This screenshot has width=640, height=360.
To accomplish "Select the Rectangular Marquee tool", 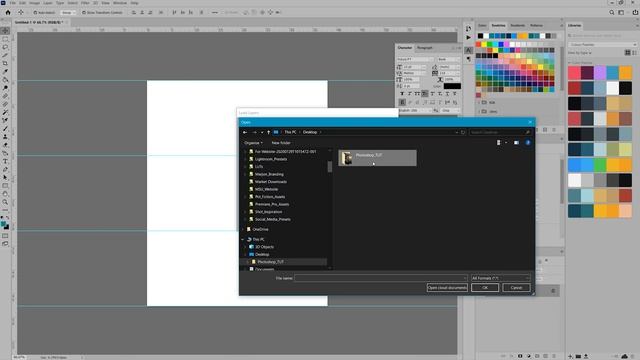I will pyautogui.click(x=5, y=39).
